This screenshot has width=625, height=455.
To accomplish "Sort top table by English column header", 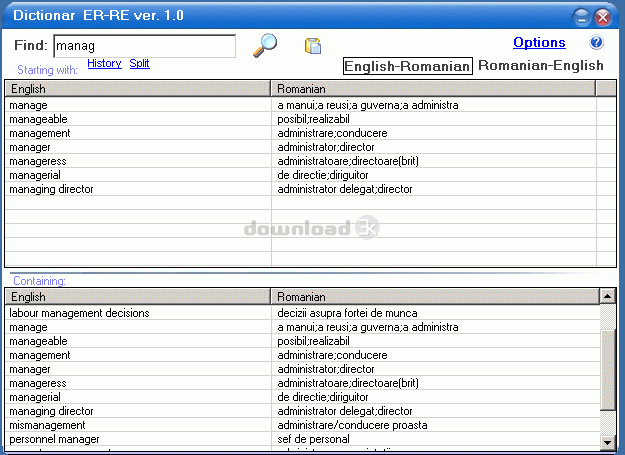I will click(x=138, y=88).
